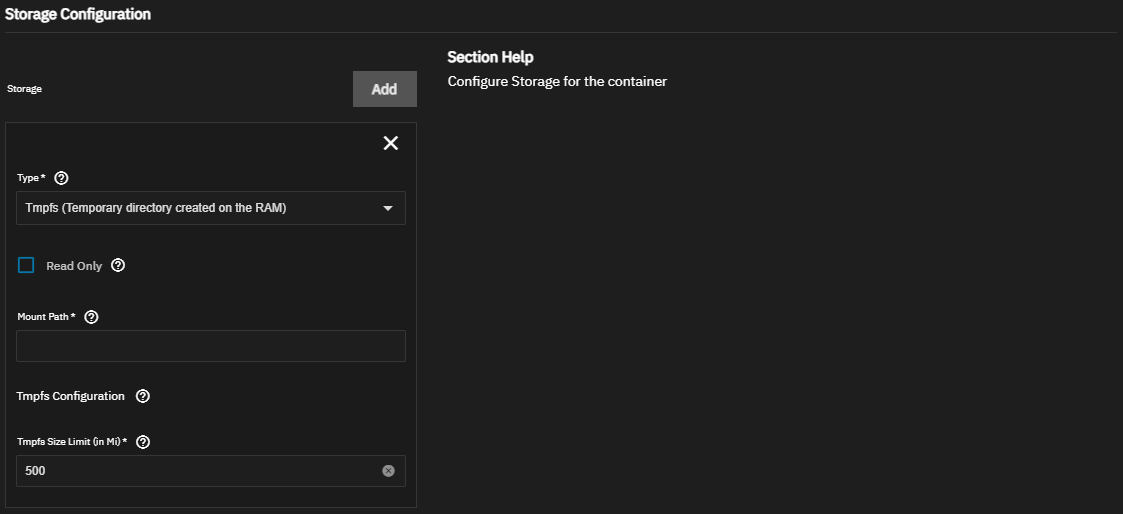Focus the Mount Path input field
Screen dimensions: 1123x514
click(210, 346)
